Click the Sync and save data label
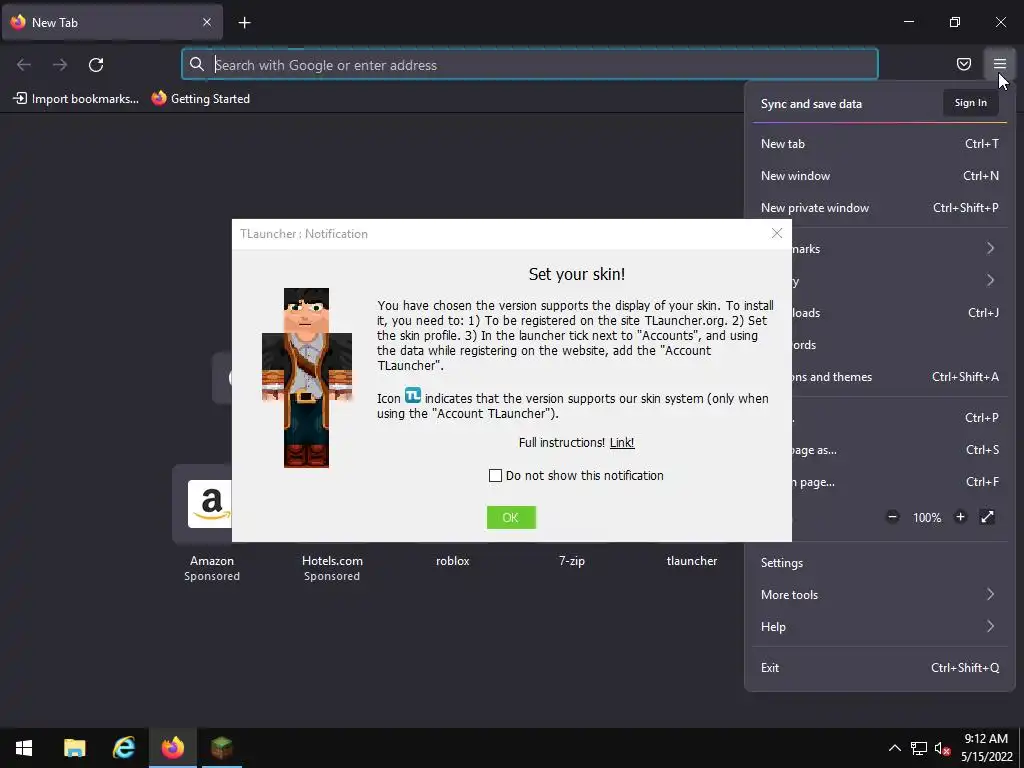The image size is (1024, 768). tap(811, 104)
